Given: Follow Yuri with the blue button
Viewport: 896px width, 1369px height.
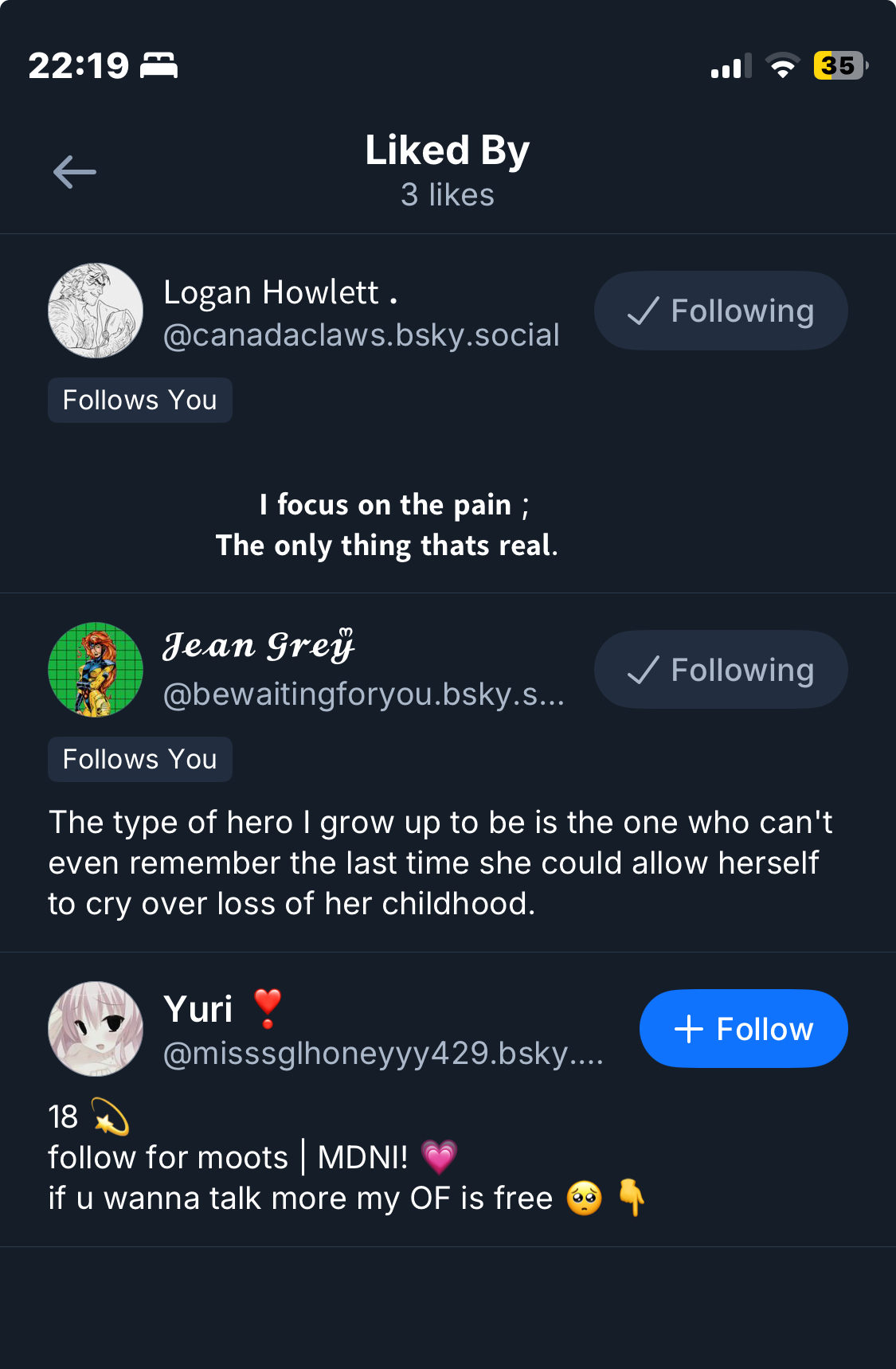Looking at the screenshot, I should [x=743, y=1029].
